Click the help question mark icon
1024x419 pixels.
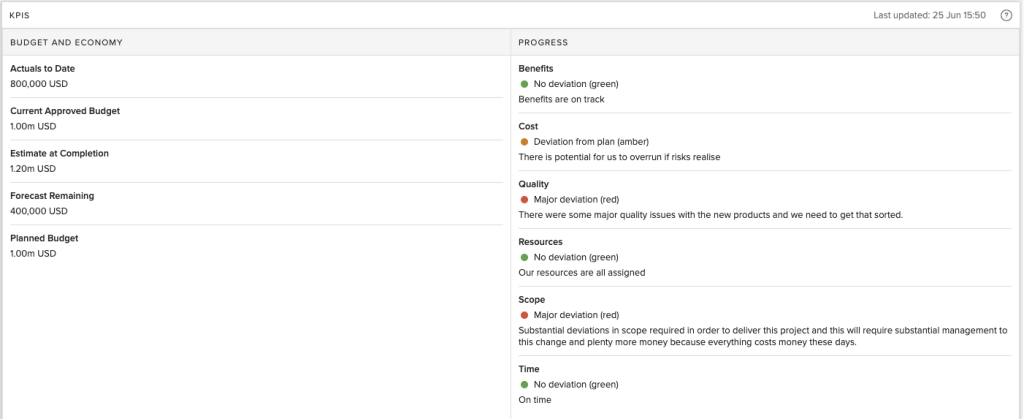pyautogui.click(x=1006, y=15)
